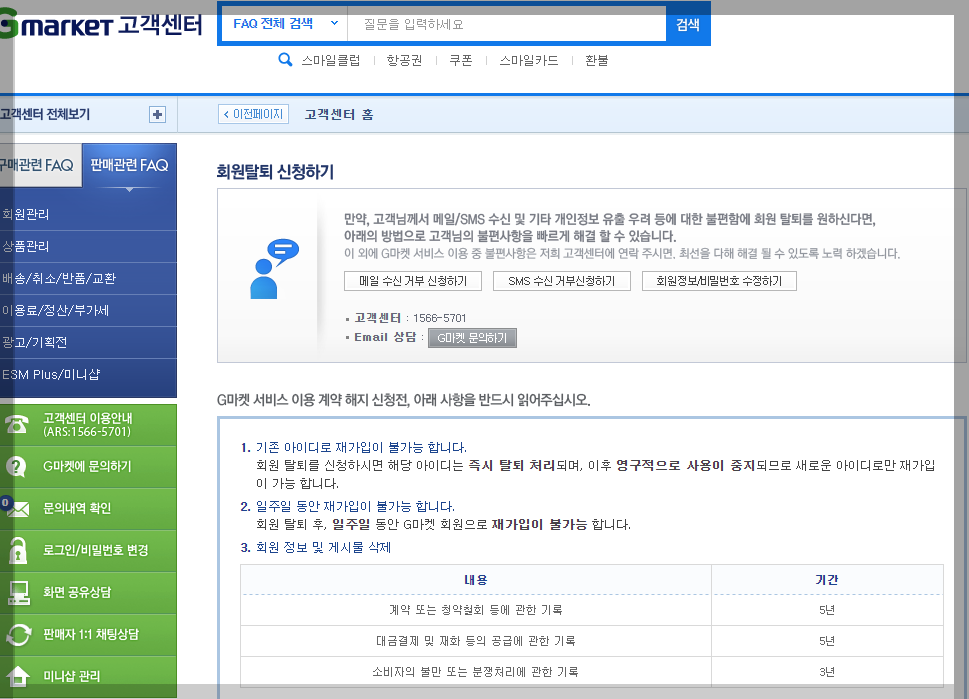Screen dimensions: 969x699
Task: Open the 고객센터 홈 breadcrumb link
Action: tap(339, 114)
